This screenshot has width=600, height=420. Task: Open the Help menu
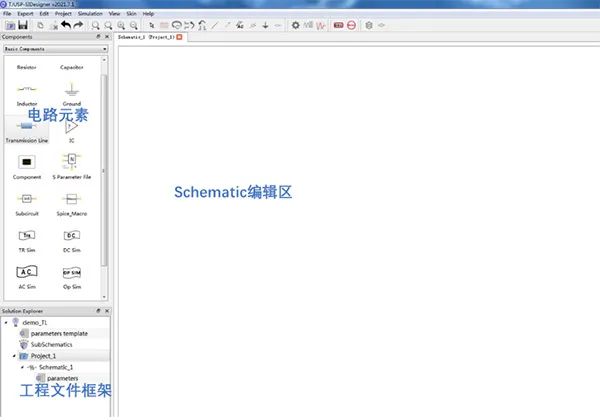click(x=148, y=13)
